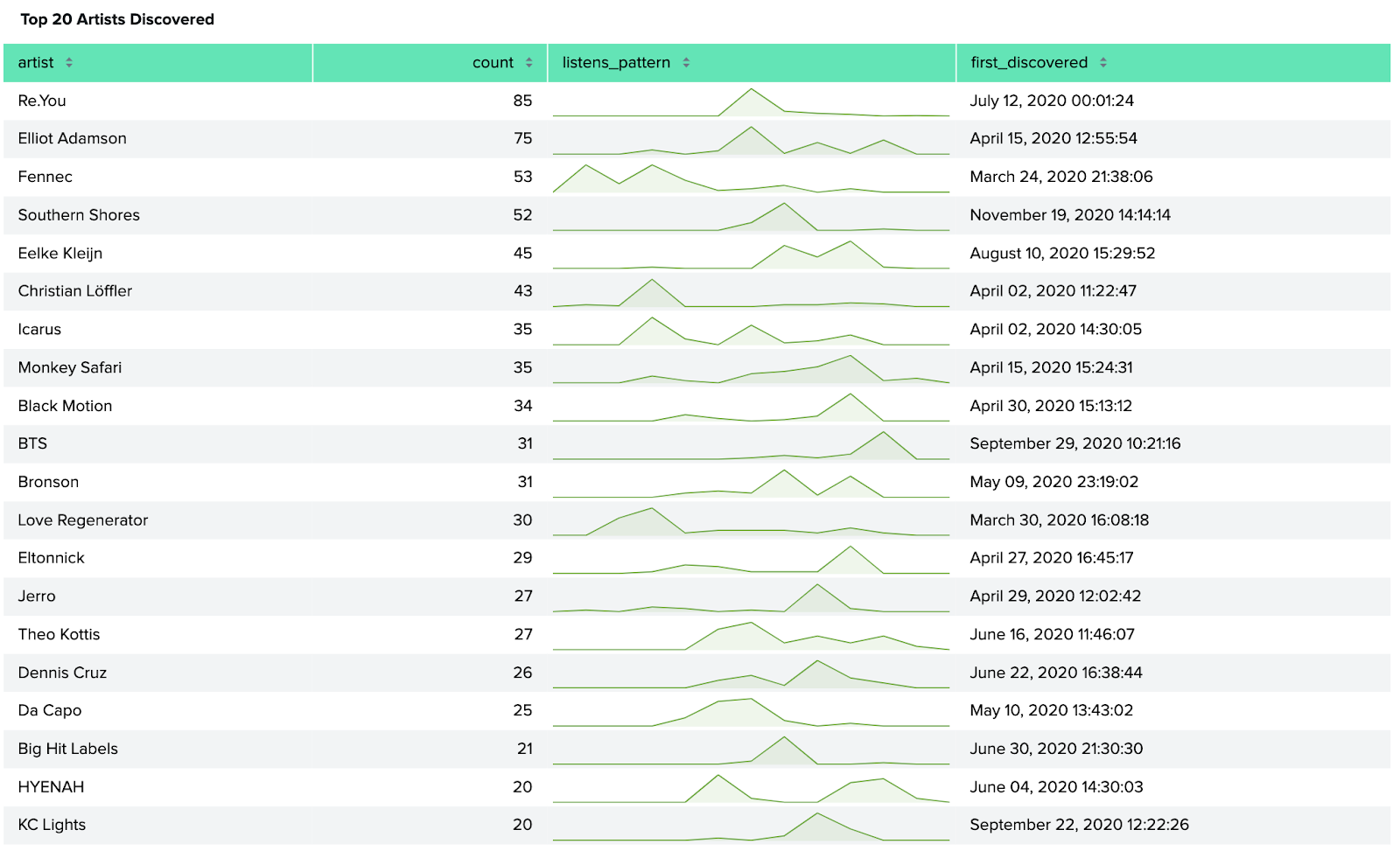Click date March 24, 2020 21:38:06

[1061, 177]
